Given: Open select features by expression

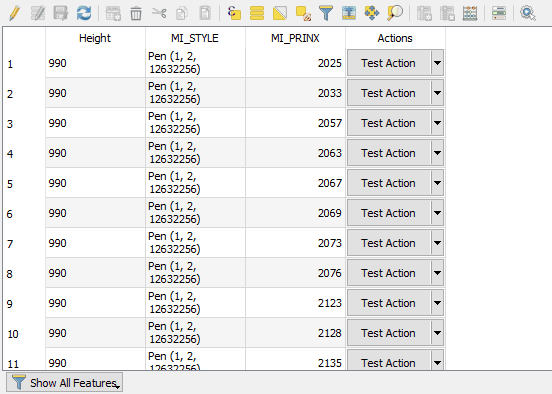Looking at the screenshot, I should tap(234, 13).
